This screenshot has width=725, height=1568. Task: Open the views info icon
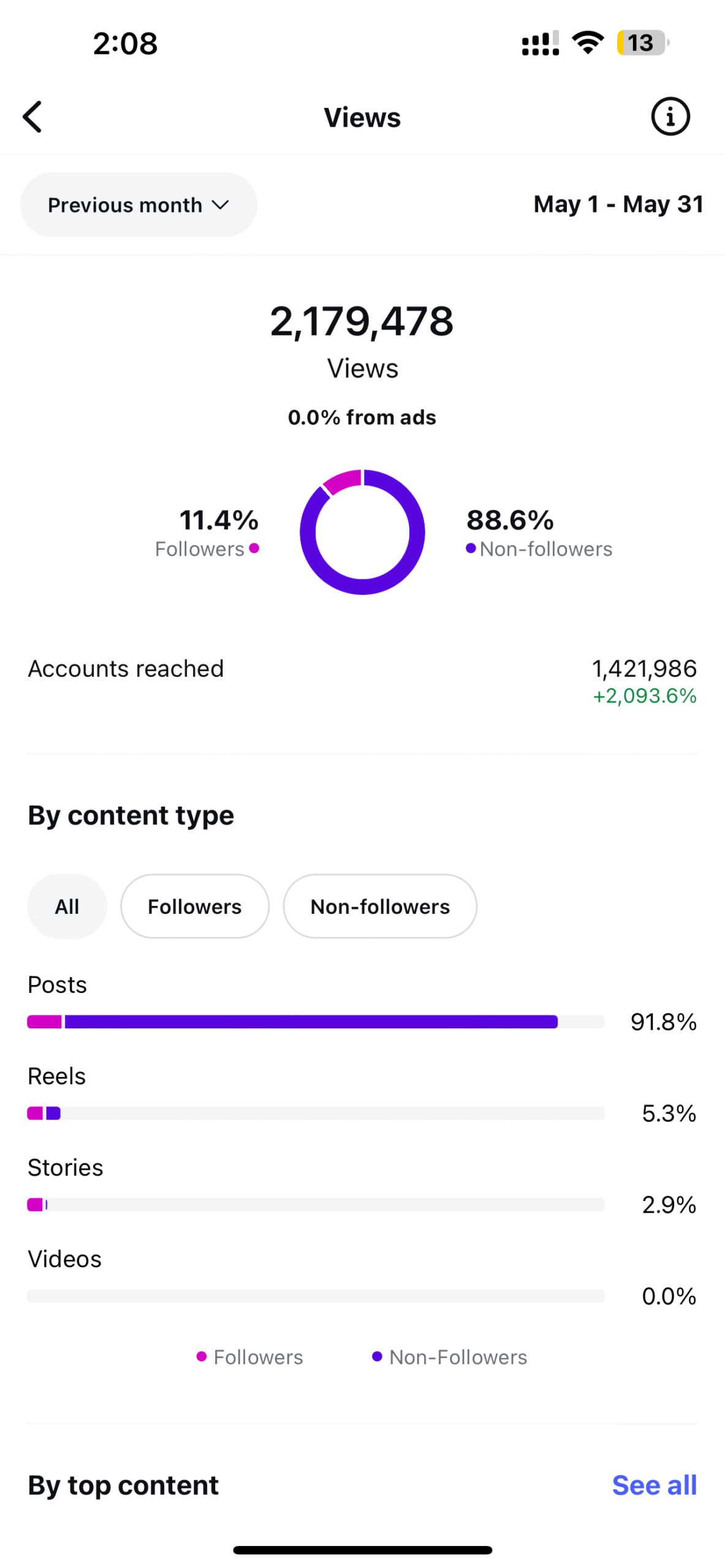[x=670, y=116]
